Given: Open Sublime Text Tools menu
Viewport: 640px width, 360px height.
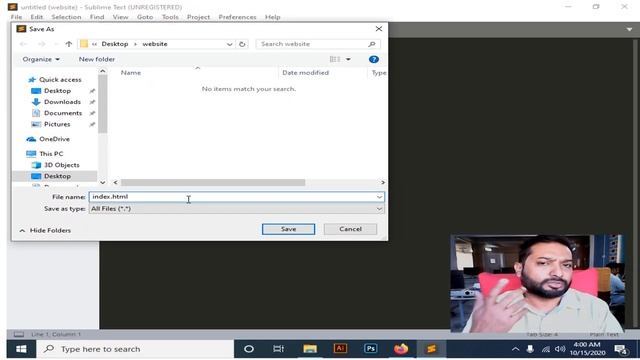Looking at the screenshot, I should (170, 17).
